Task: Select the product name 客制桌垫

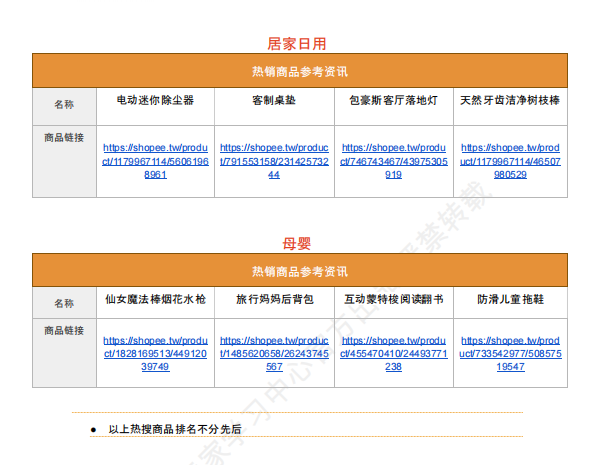Action: click(274, 100)
